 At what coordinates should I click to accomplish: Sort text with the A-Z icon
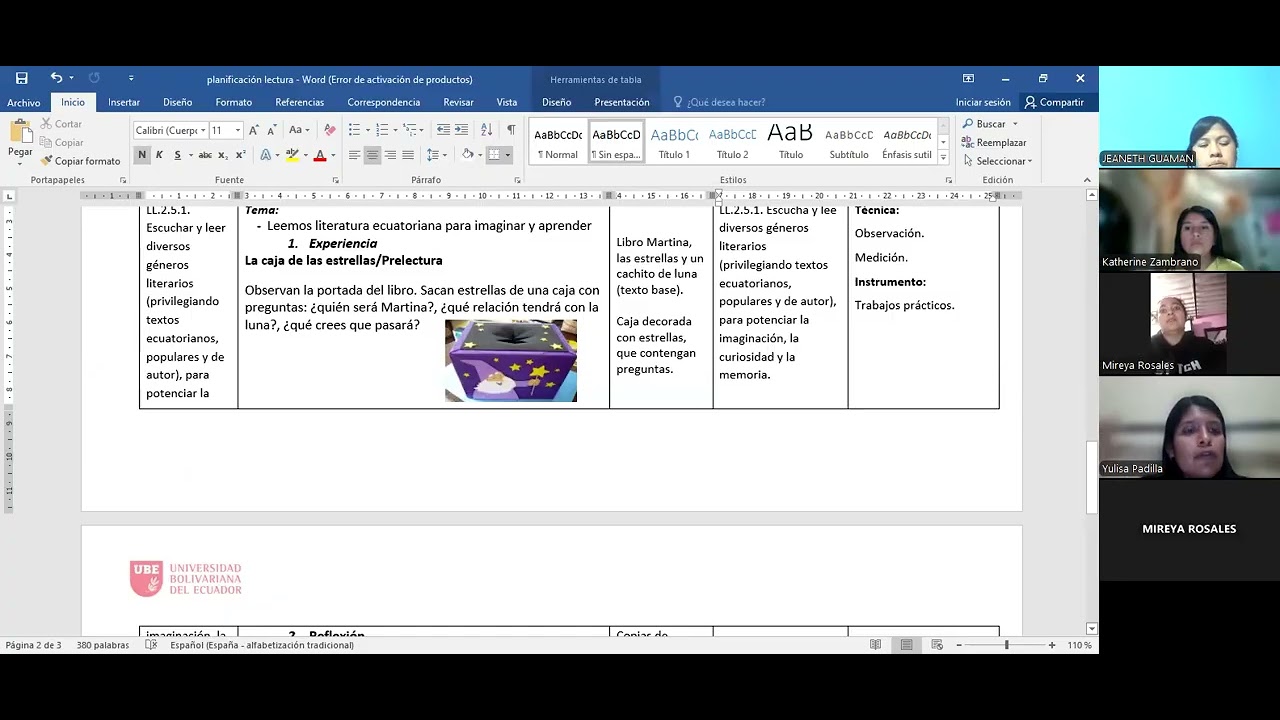486,130
